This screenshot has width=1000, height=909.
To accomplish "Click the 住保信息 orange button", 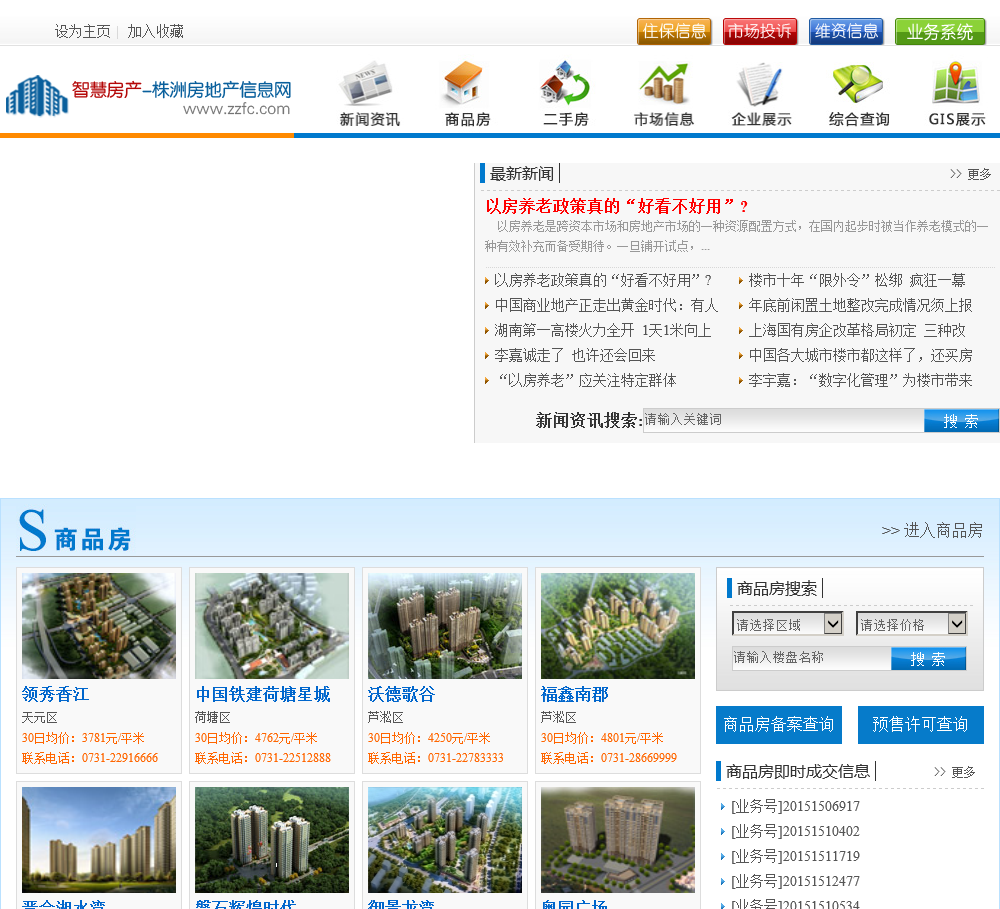I will [674, 31].
